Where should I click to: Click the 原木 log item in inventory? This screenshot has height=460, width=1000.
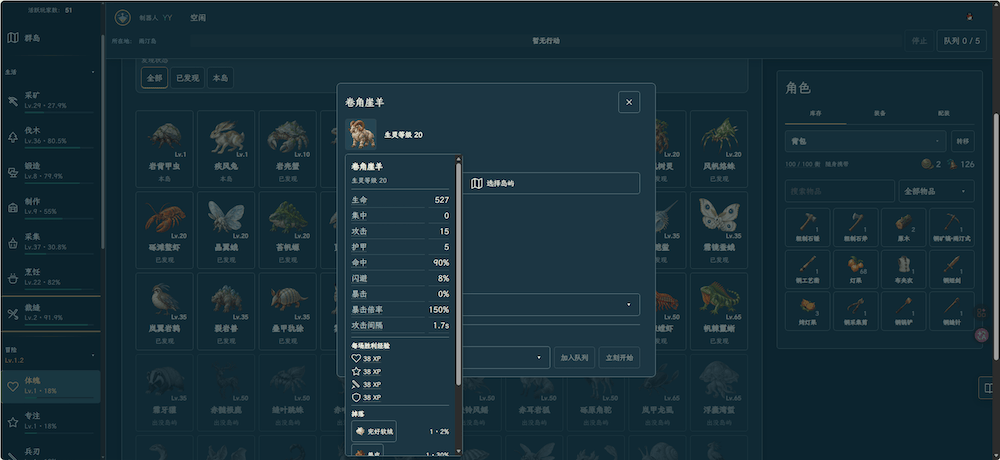coord(903,228)
